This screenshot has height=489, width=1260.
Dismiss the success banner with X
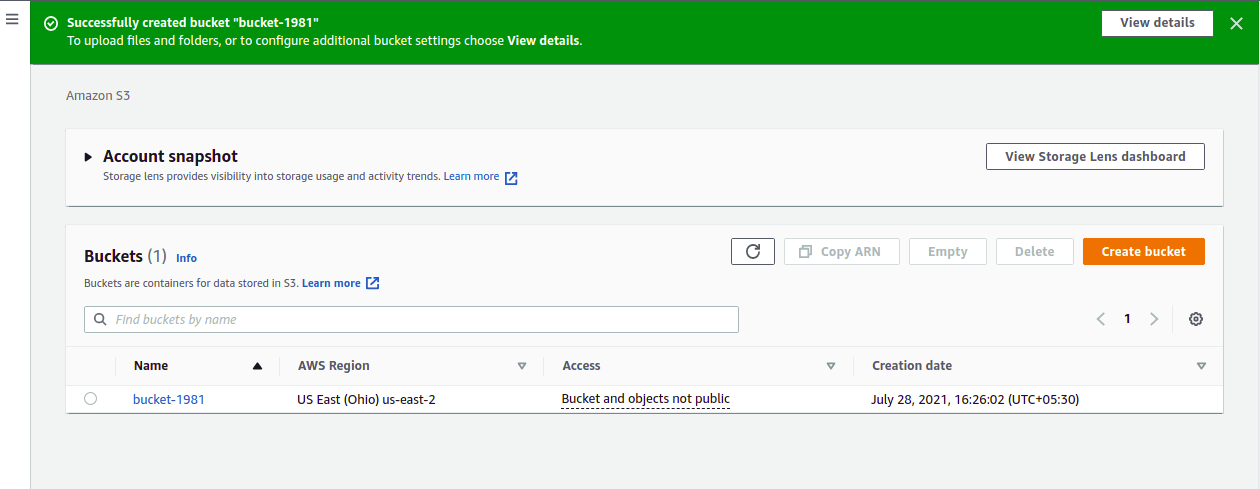click(1236, 23)
